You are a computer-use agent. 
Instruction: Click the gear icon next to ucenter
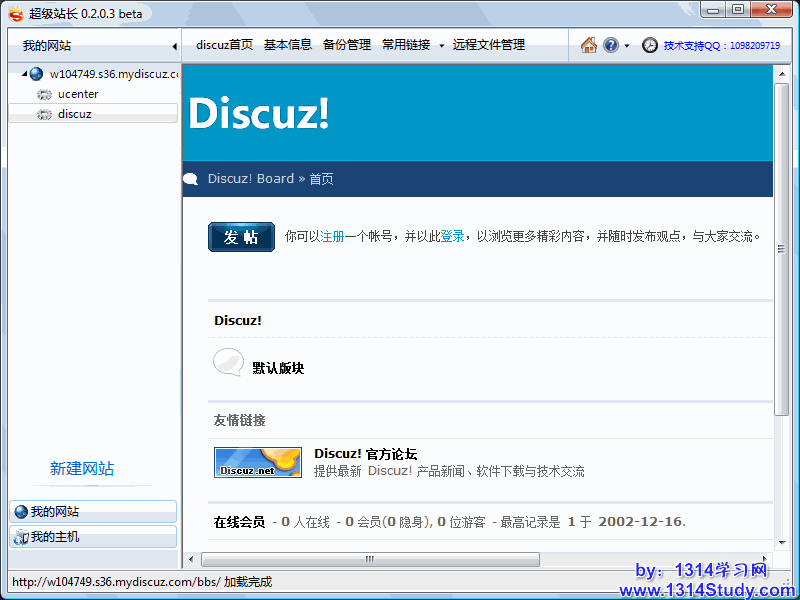[x=44, y=94]
